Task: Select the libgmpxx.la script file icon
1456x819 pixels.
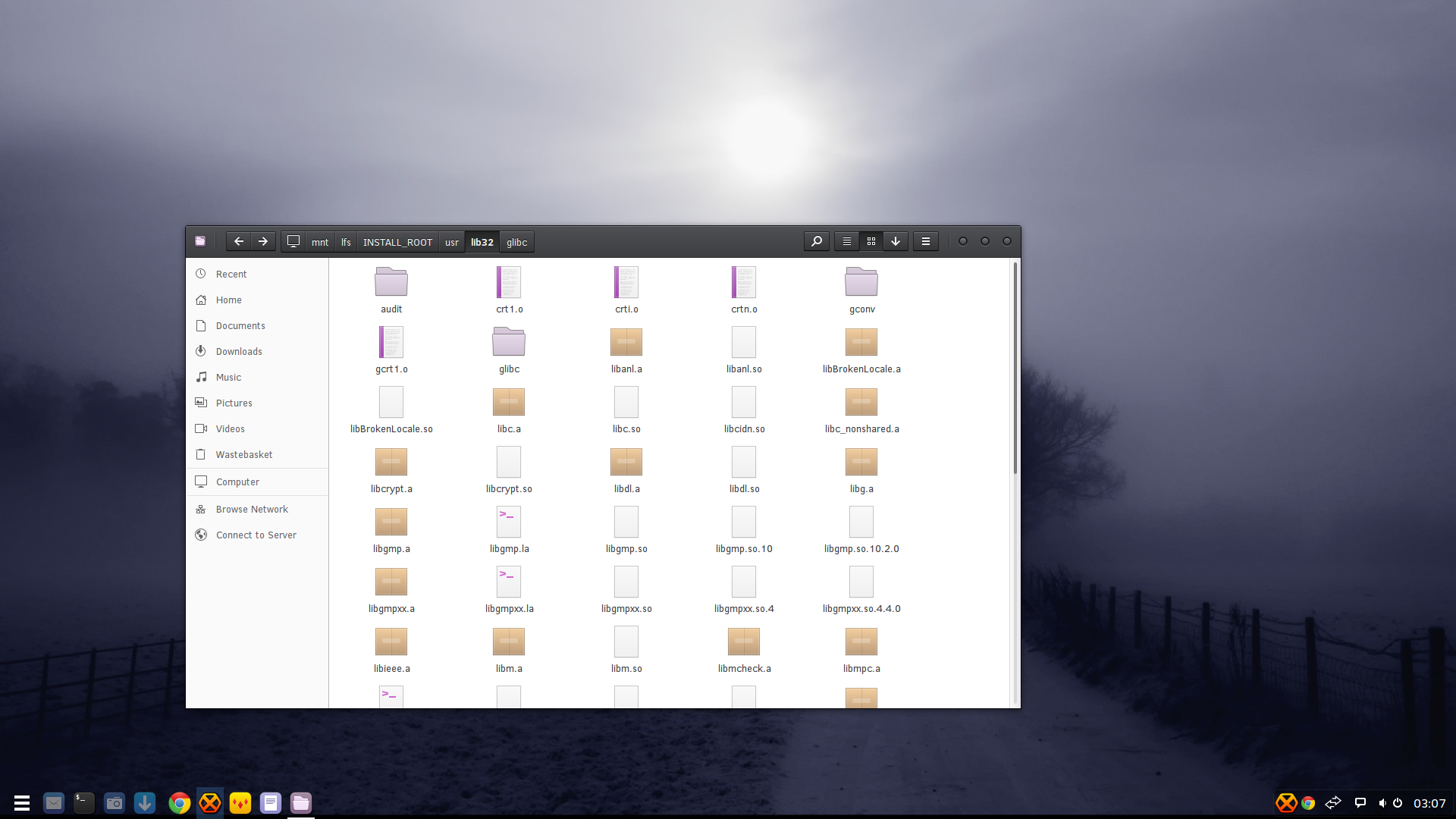Action: click(509, 582)
